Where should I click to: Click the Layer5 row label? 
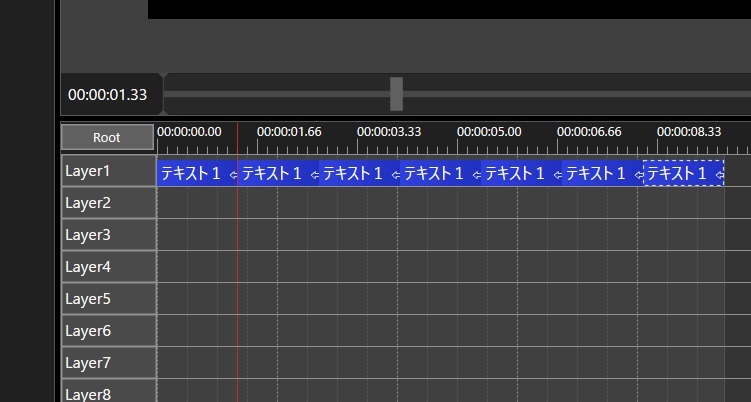click(x=108, y=299)
